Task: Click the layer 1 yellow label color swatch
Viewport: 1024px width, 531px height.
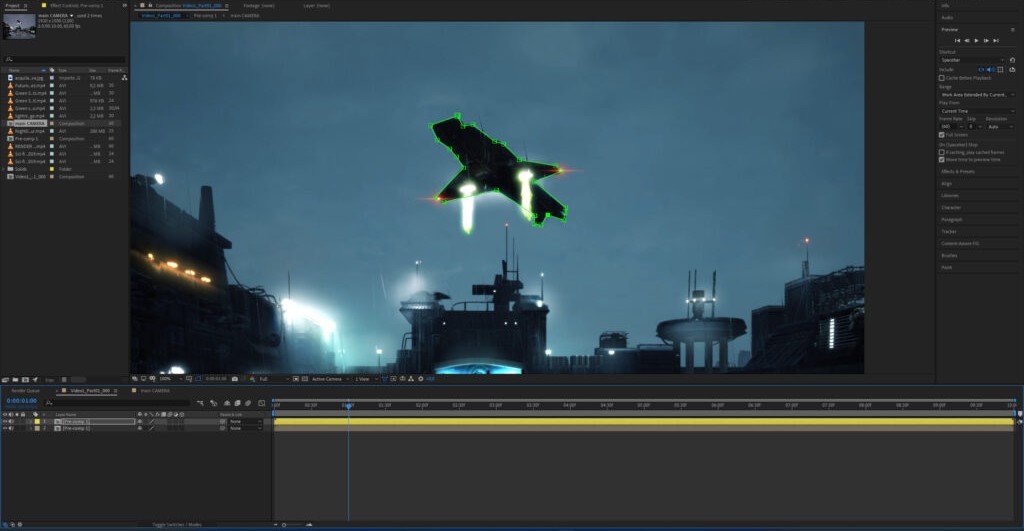Action: (x=37, y=422)
